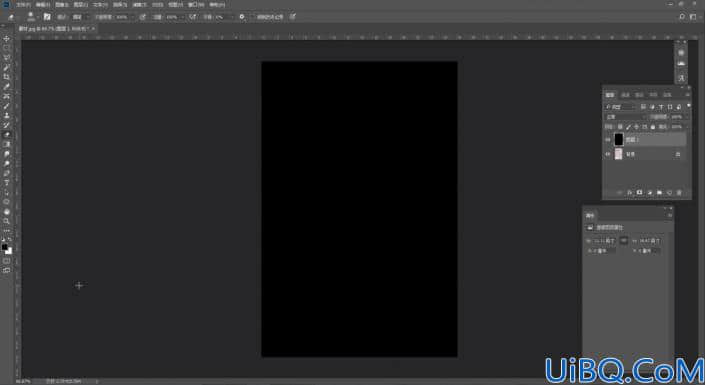Open the layer kind filter dropdown

[x=620, y=107]
